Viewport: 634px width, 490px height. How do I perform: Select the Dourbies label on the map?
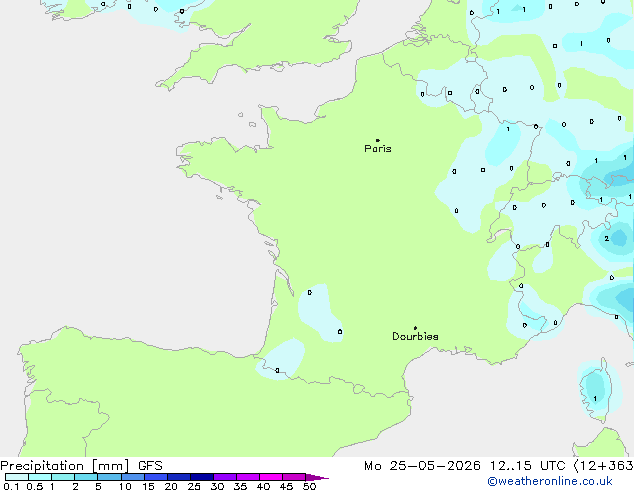(415, 336)
